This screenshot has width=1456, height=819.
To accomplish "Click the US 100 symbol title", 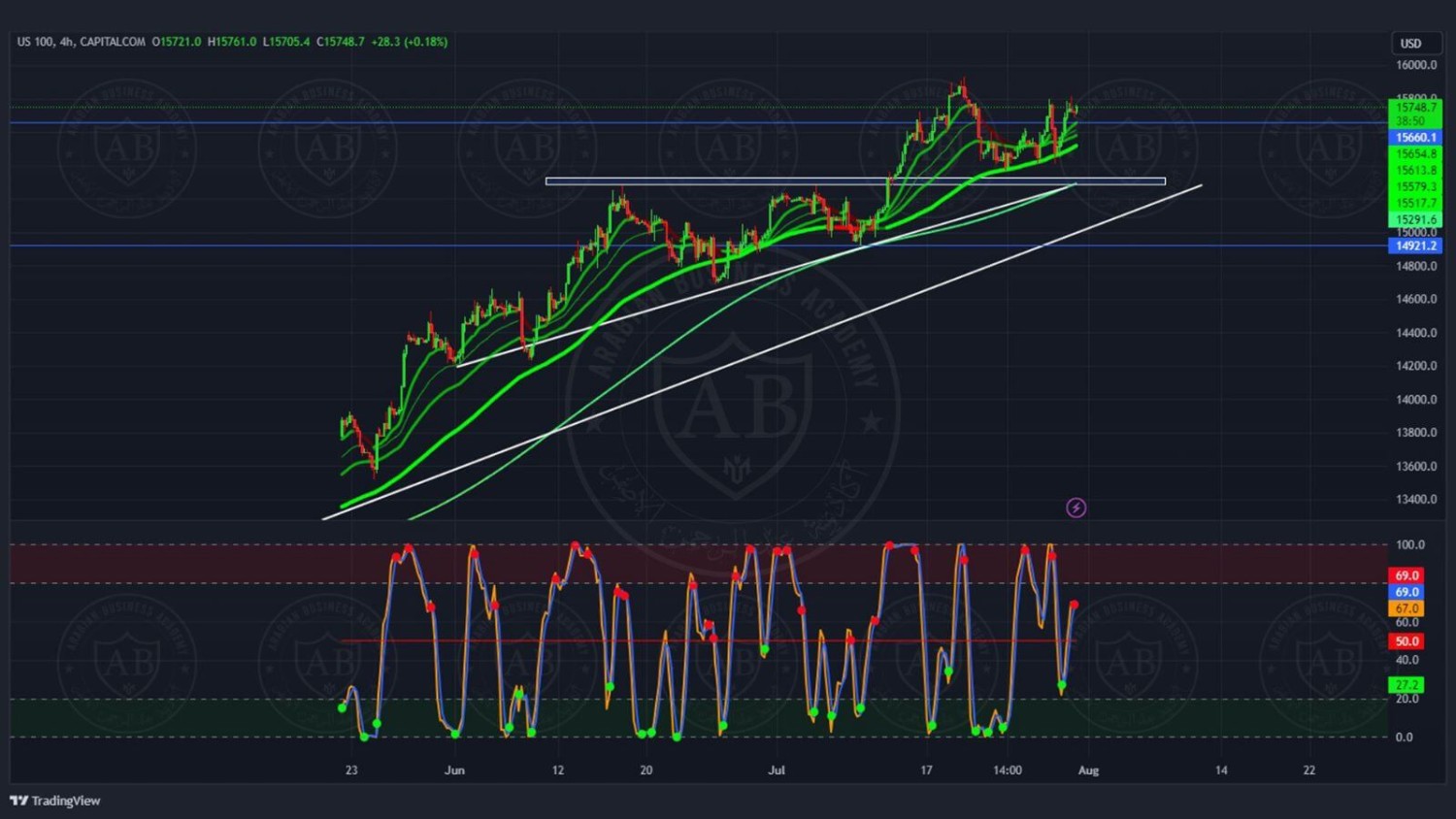I will point(36,42).
